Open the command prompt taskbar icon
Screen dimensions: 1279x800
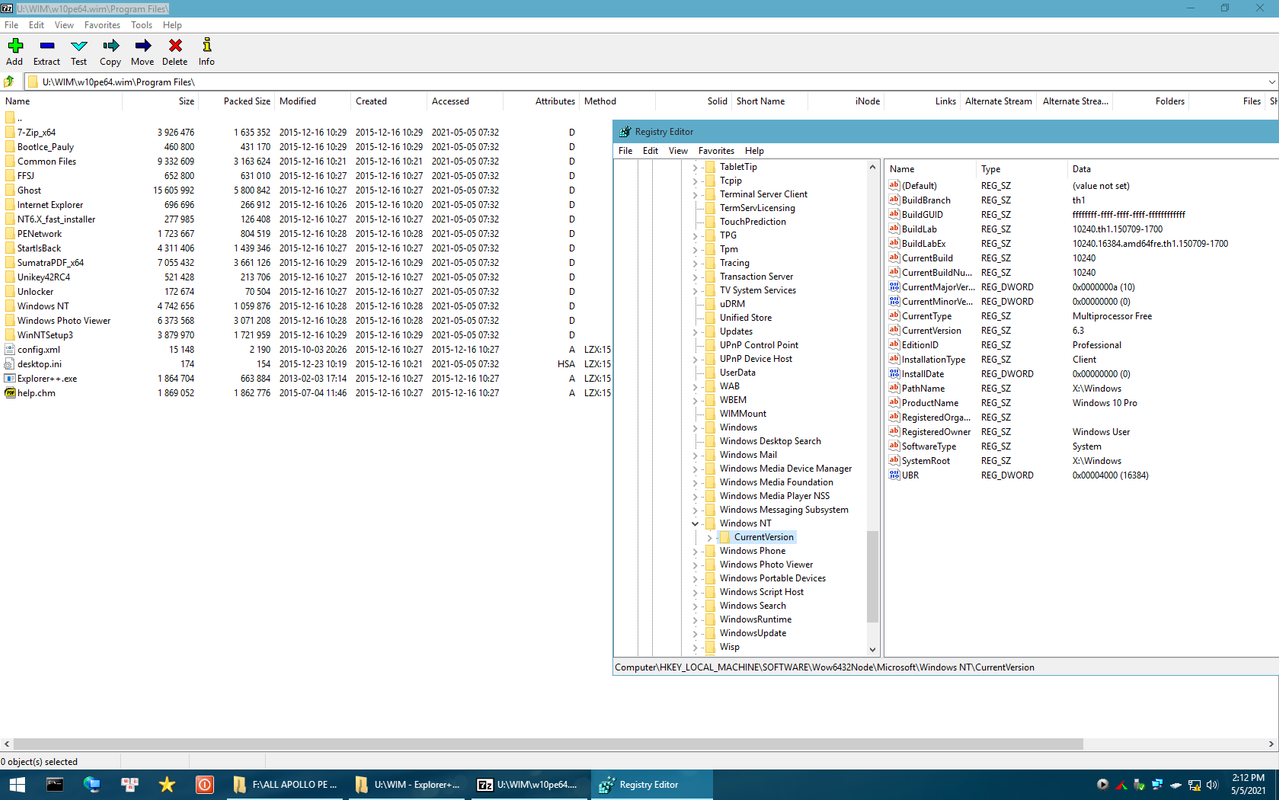coord(55,785)
